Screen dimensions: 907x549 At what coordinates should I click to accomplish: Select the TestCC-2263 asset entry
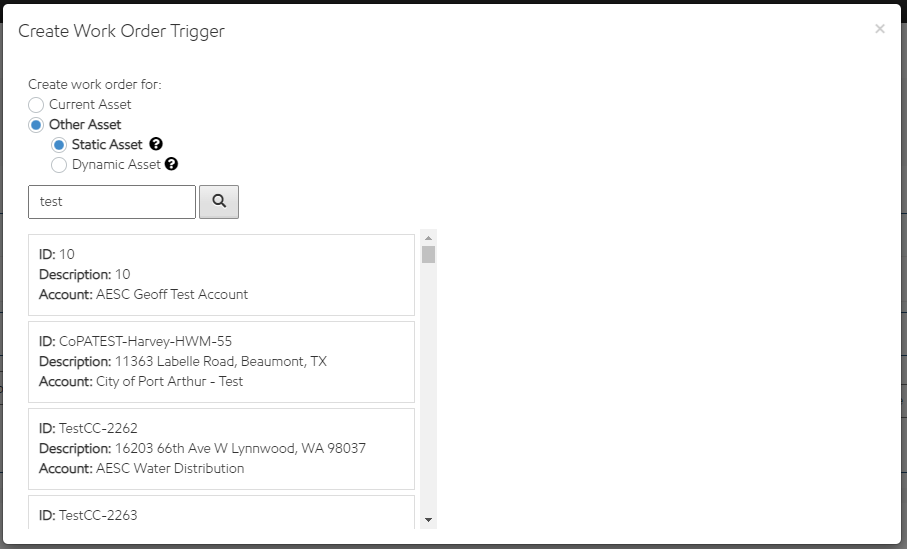(221, 513)
